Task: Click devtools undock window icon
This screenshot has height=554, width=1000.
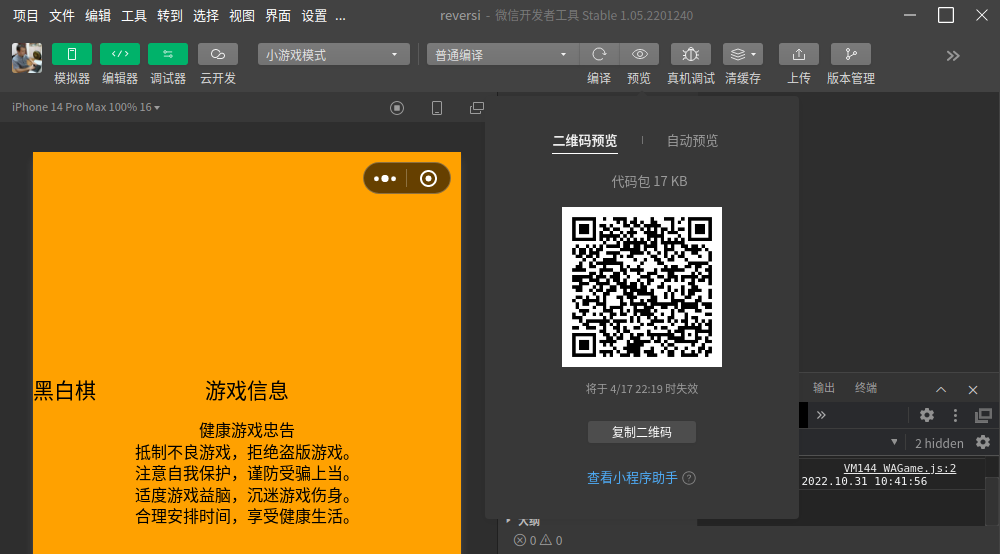Action: 983,416
